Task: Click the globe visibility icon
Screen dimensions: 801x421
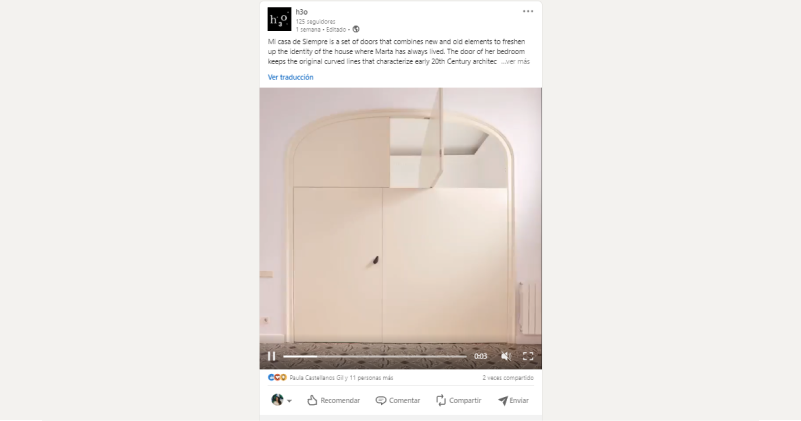Action: [356, 30]
